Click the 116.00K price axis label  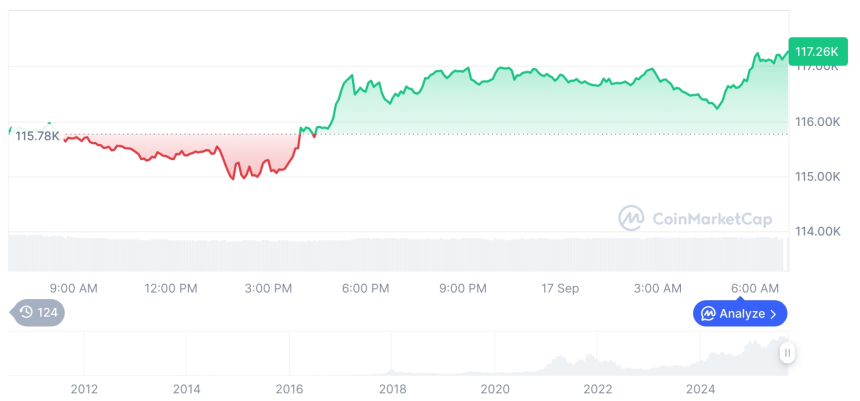[817, 122]
